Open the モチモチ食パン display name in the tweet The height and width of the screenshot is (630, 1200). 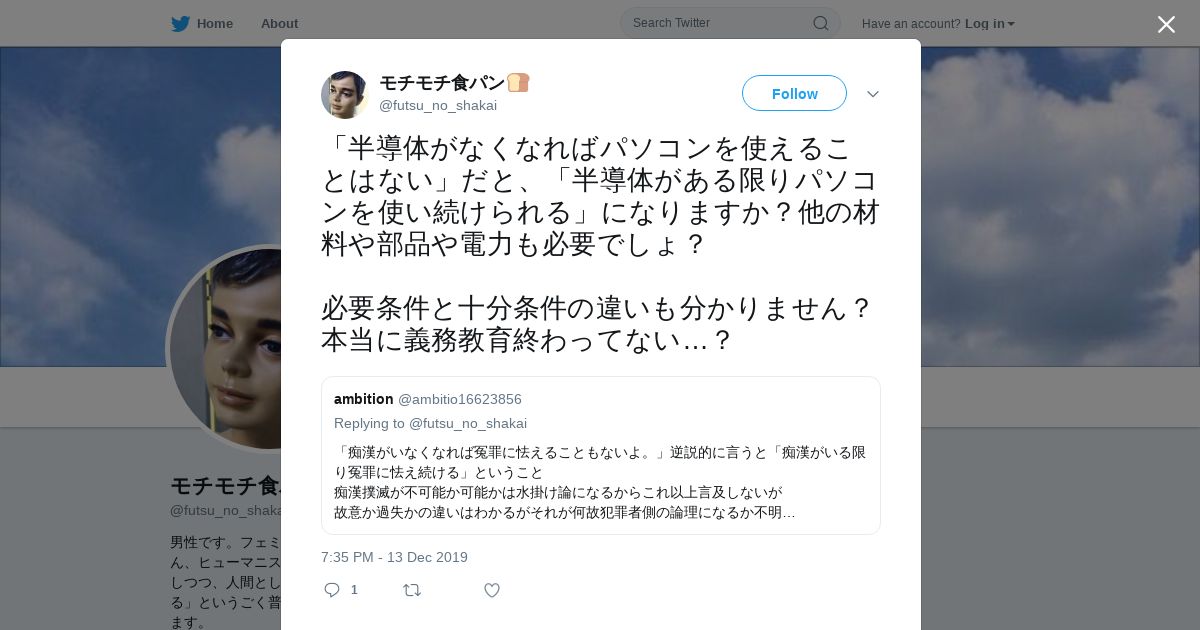tap(442, 83)
